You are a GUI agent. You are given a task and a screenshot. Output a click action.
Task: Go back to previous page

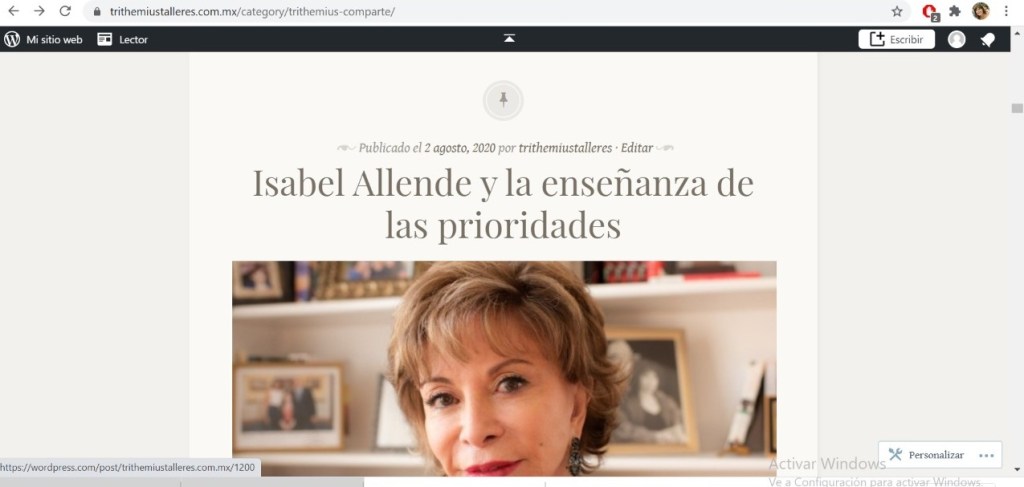13,11
